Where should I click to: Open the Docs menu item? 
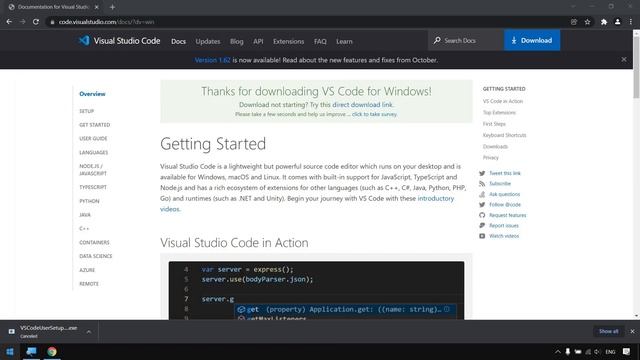pos(178,41)
